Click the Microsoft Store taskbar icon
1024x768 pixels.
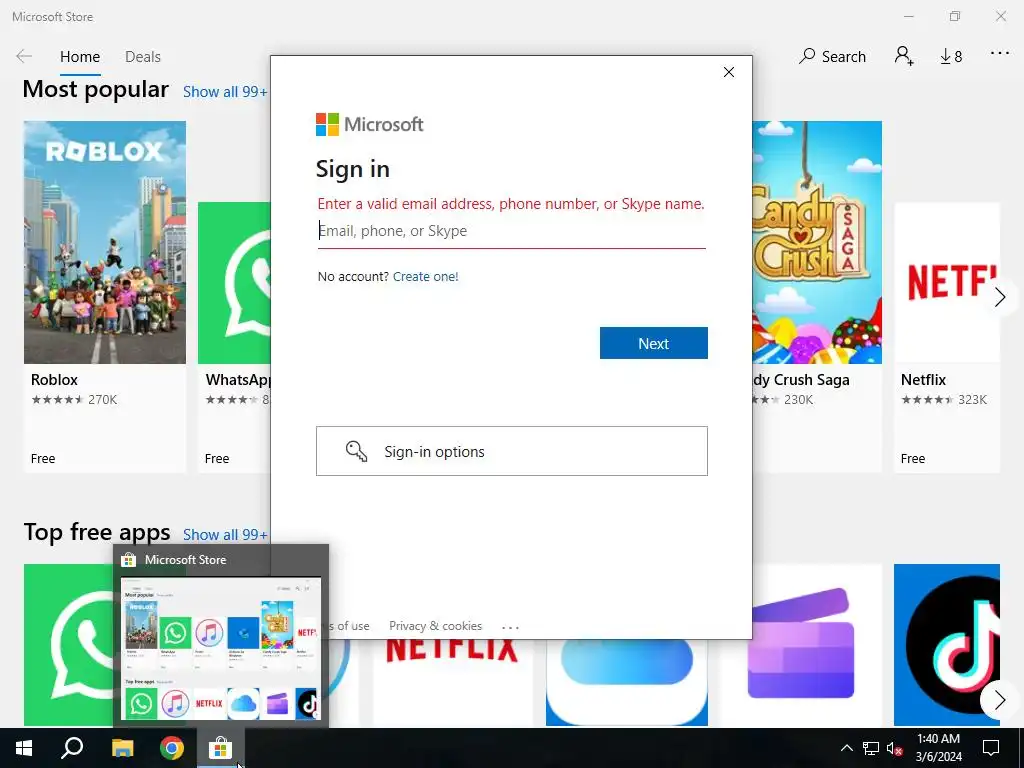[221, 748]
